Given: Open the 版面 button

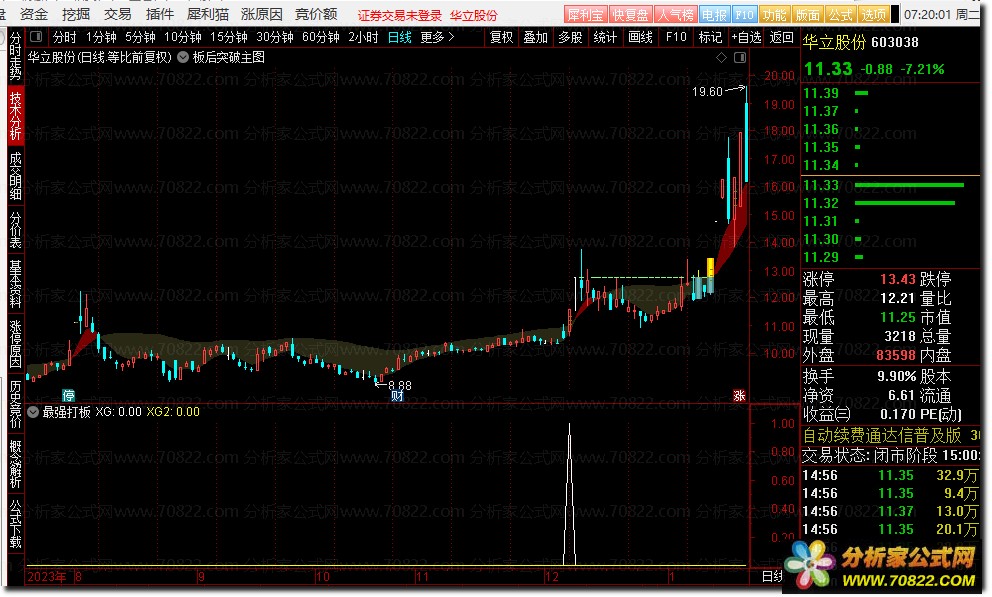Looking at the screenshot, I should coord(807,15).
